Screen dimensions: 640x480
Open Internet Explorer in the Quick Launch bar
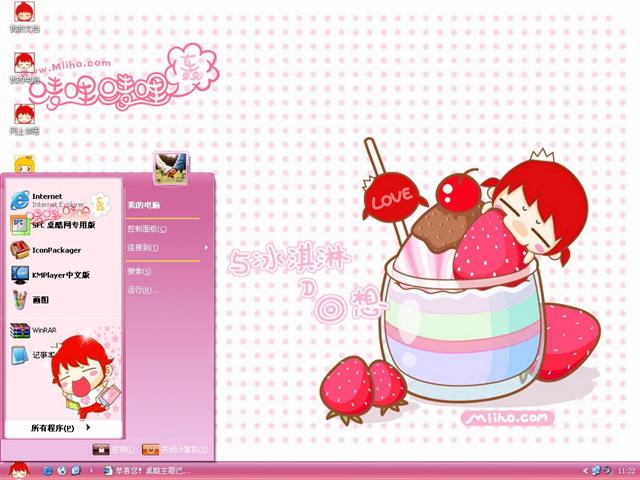(x=47, y=471)
